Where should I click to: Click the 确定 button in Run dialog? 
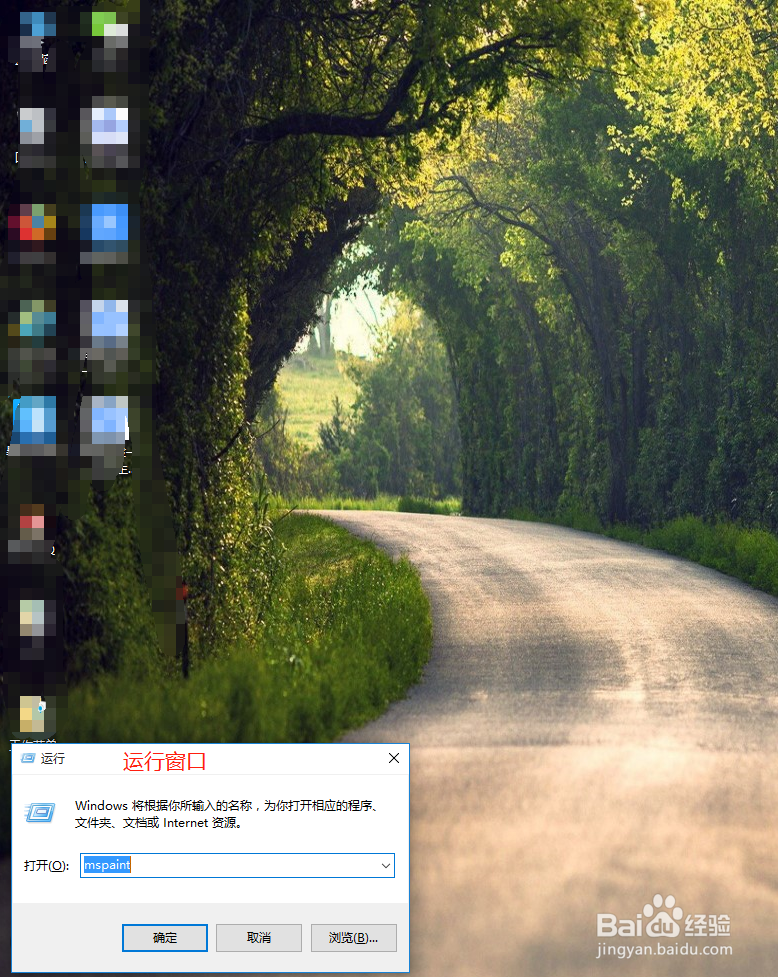pos(165,938)
